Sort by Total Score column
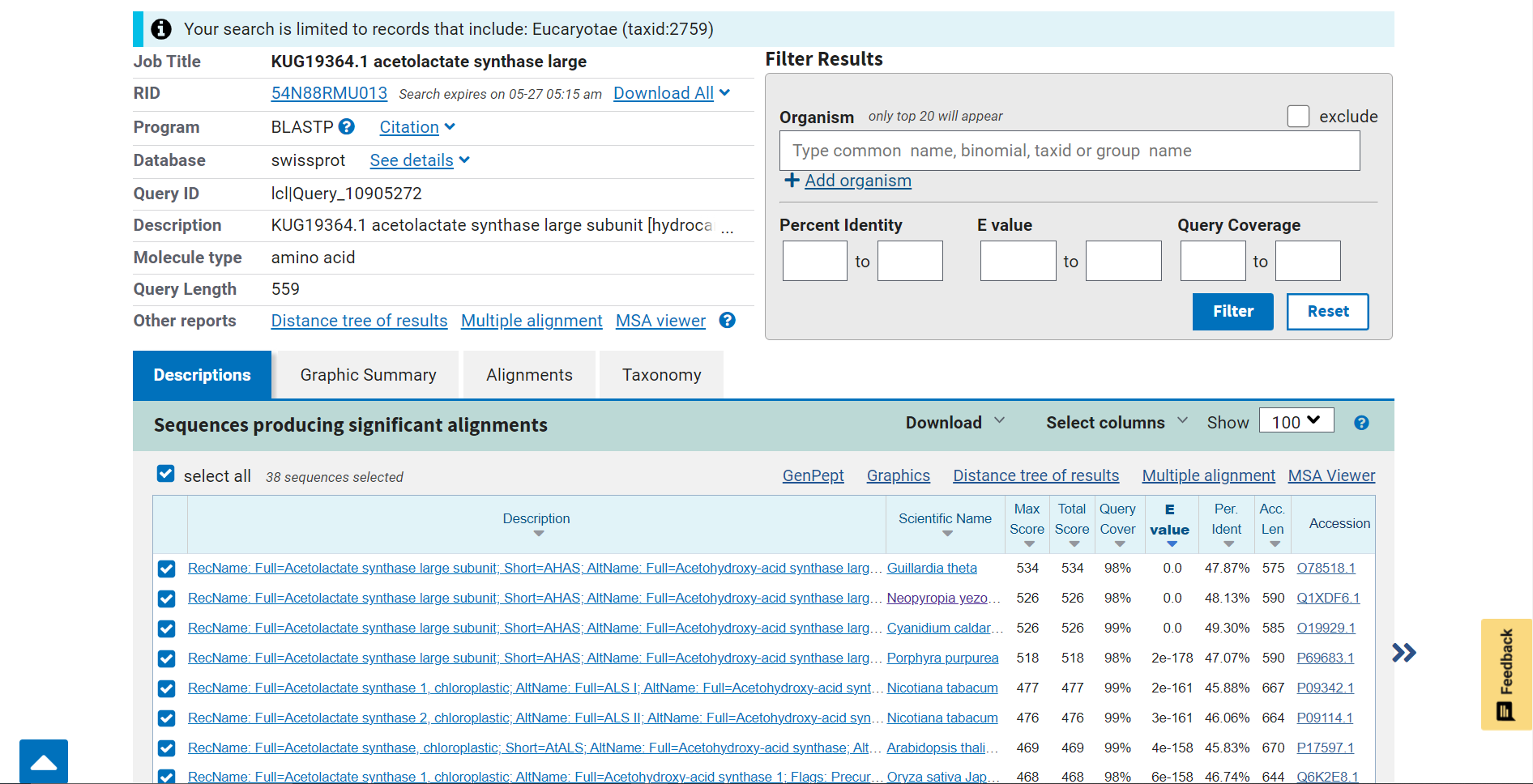The width and height of the screenshot is (1533, 784). tap(1074, 544)
